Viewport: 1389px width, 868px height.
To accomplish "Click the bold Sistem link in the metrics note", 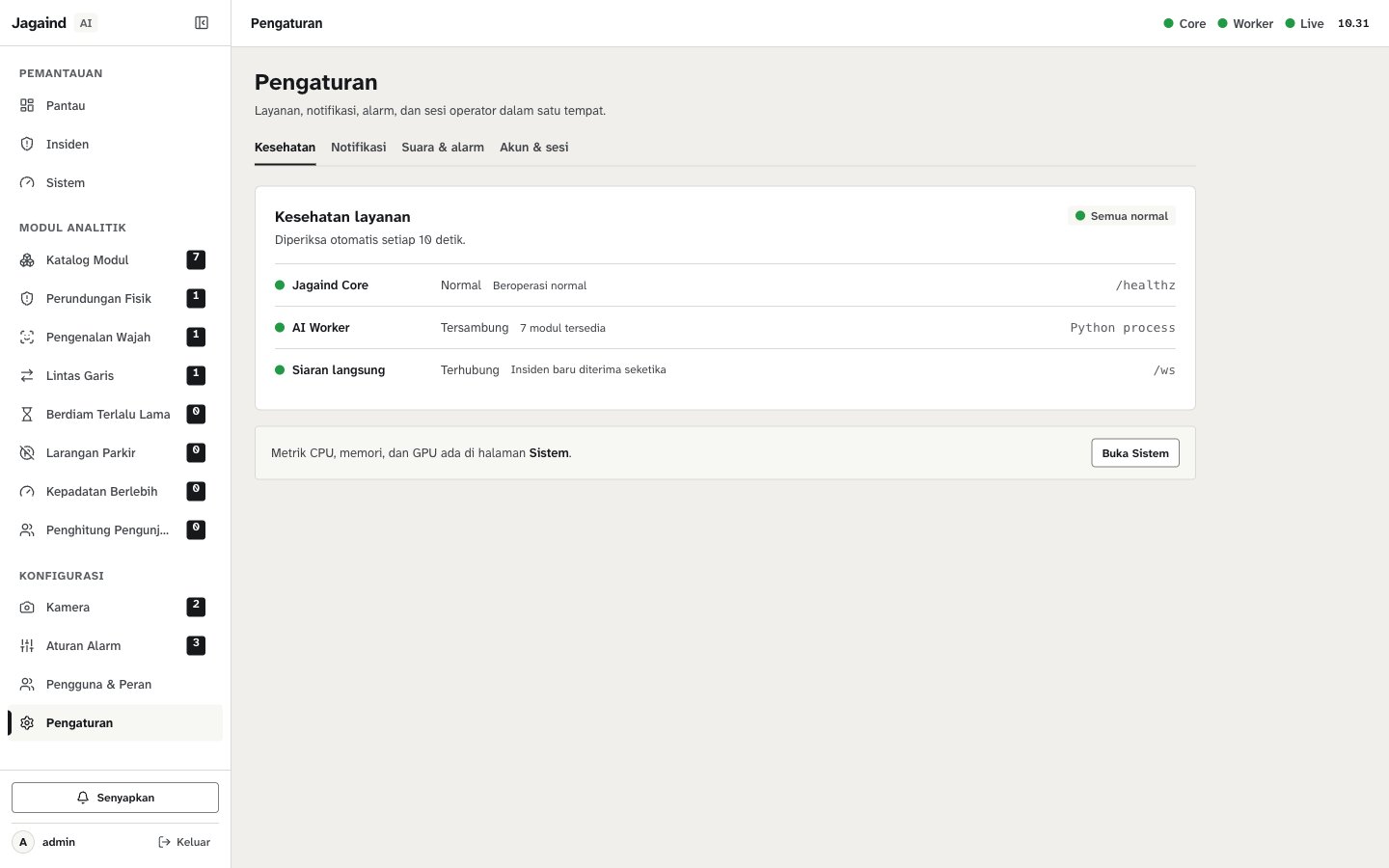I will tap(549, 453).
